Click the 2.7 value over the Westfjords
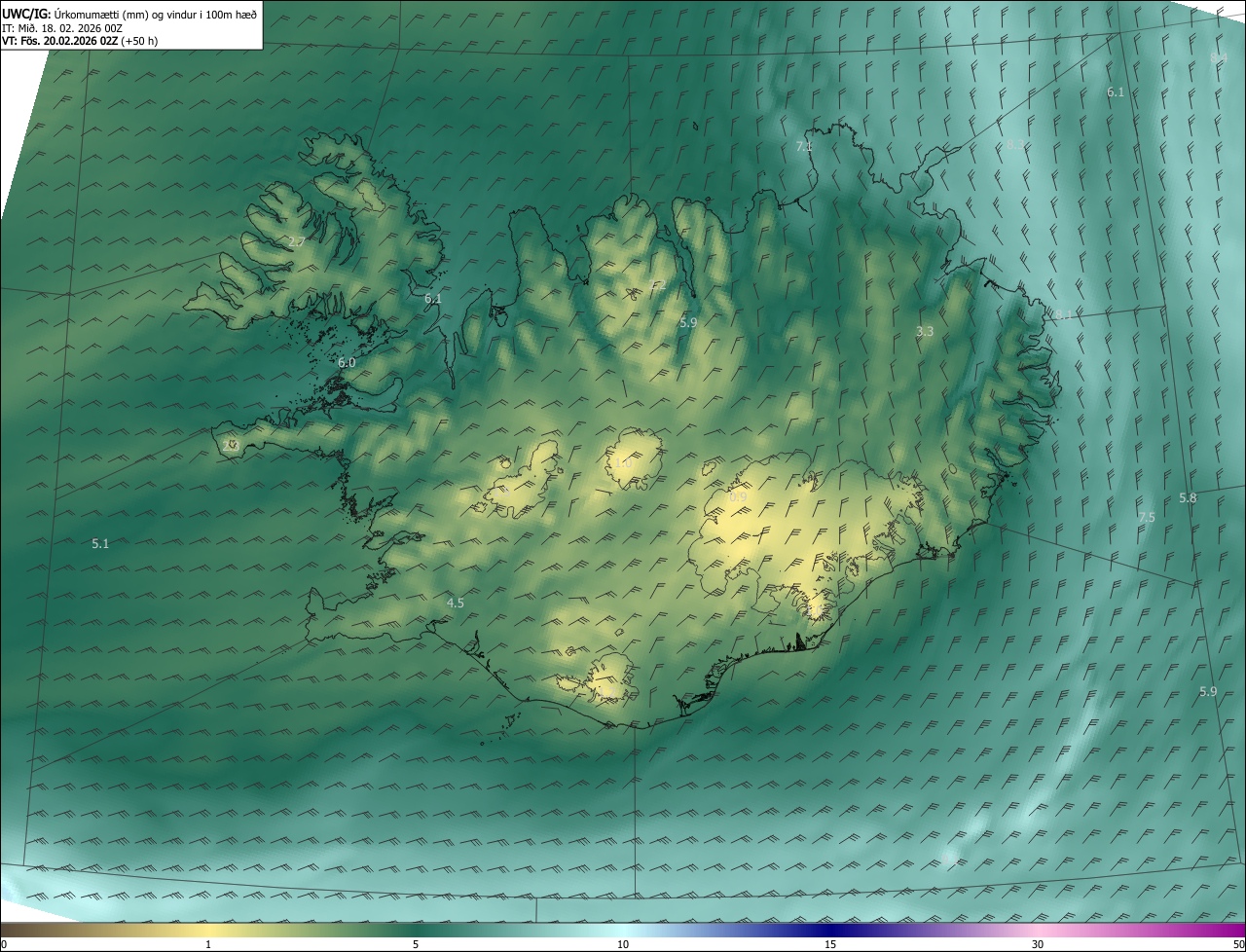This screenshot has height=952, width=1246. [x=297, y=241]
